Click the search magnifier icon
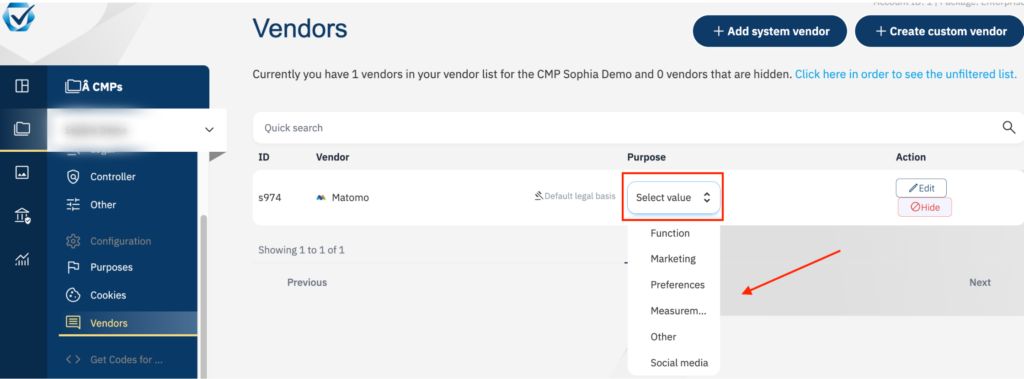Image resolution: width=1024 pixels, height=379 pixels. tap(1009, 127)
